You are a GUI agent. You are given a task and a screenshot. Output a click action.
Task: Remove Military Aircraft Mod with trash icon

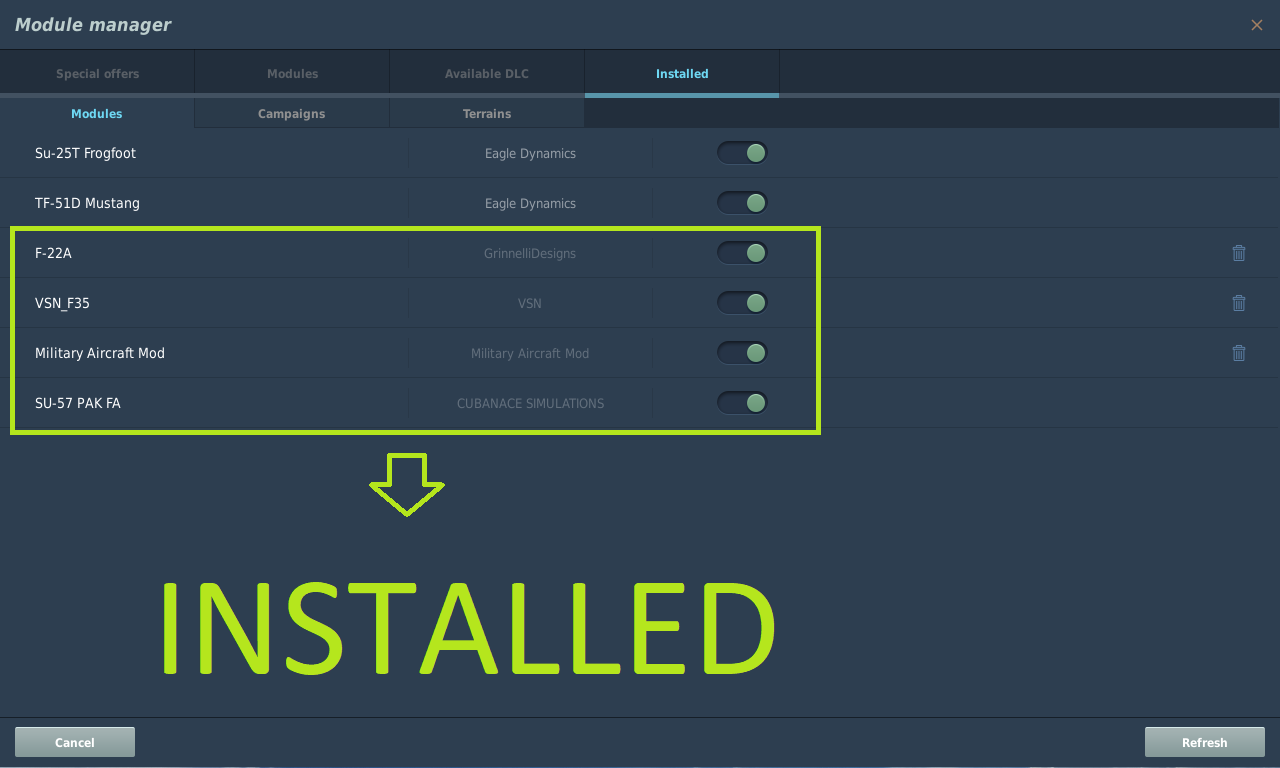[x=1239, y=353]
